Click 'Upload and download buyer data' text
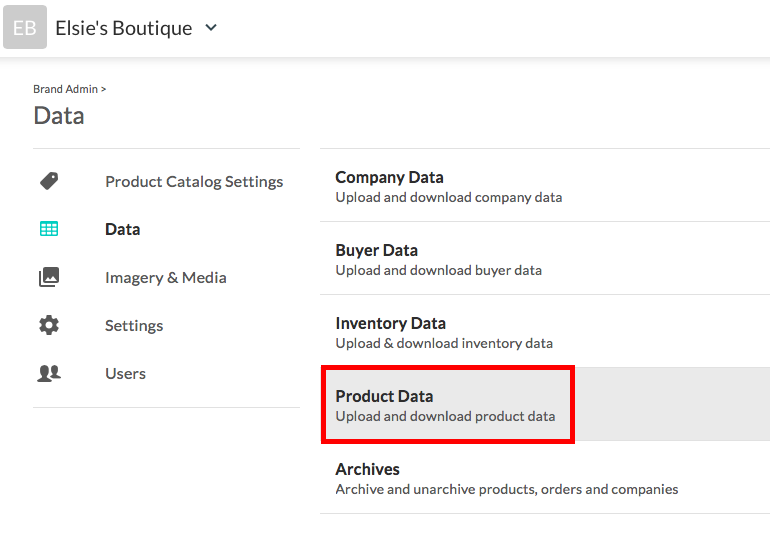The width and height of the screenshot is (770, 554). tap(439, 271)
